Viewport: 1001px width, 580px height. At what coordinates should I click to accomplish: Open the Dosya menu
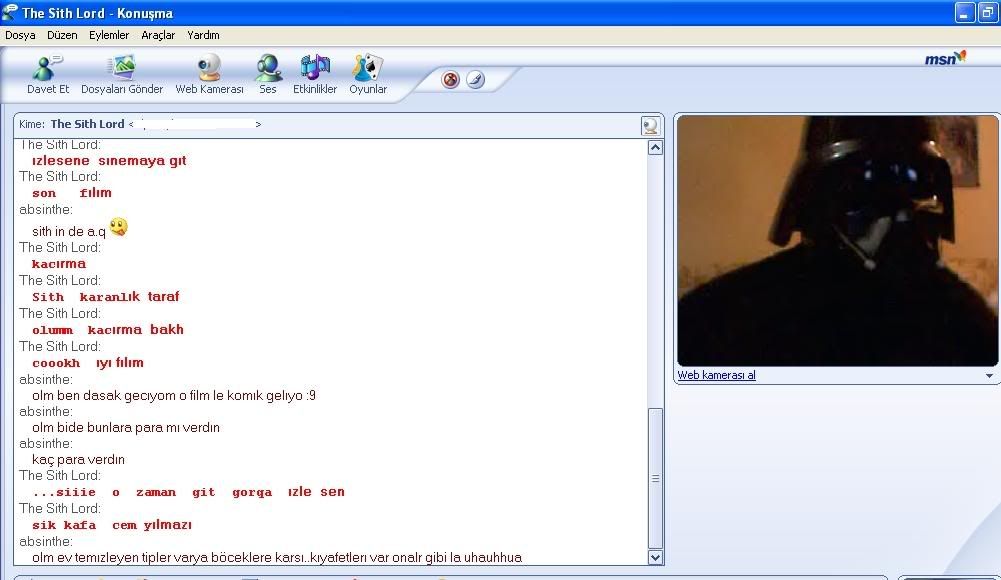pyautogui.click(x=20, y=35)
